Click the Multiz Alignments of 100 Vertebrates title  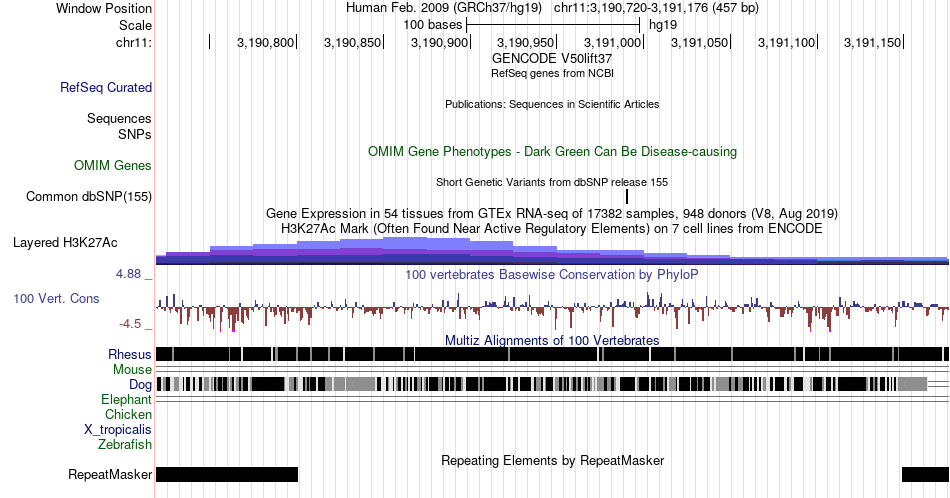[552, 340]
